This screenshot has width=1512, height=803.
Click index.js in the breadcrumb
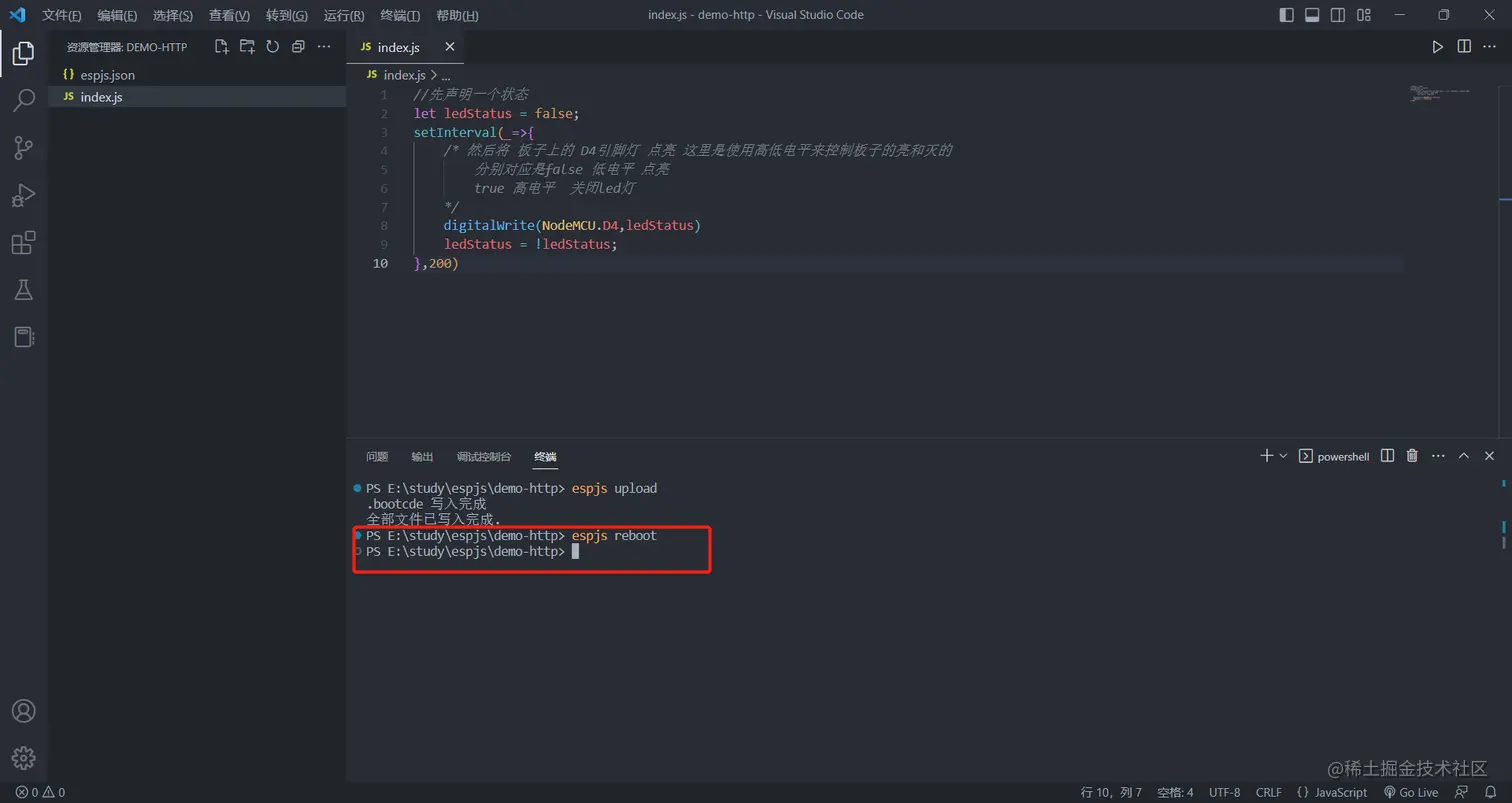tap(404, 75)
